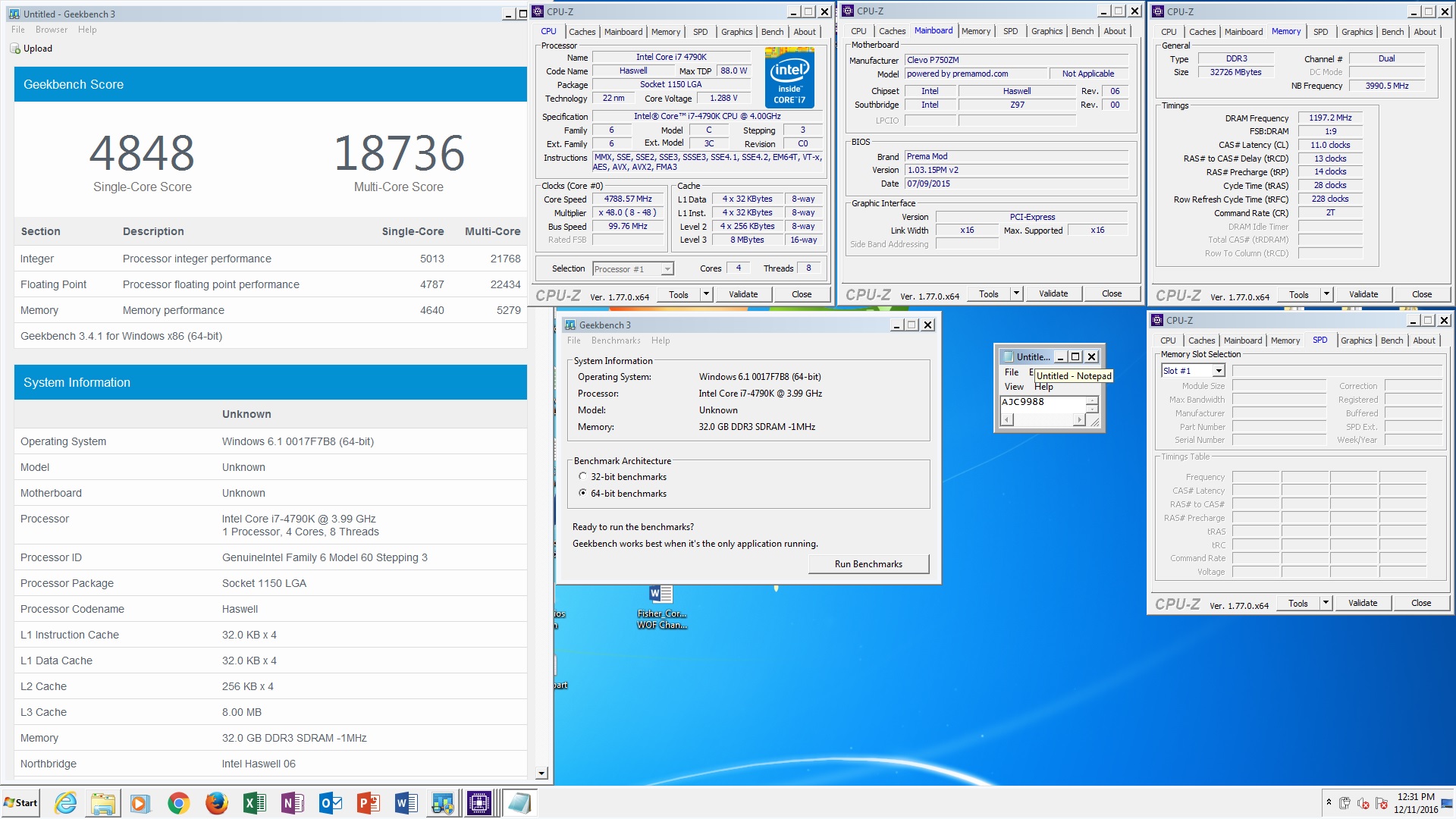
Task: Click Close button in Memory CPU-Z window
Action: (1422, 294)
